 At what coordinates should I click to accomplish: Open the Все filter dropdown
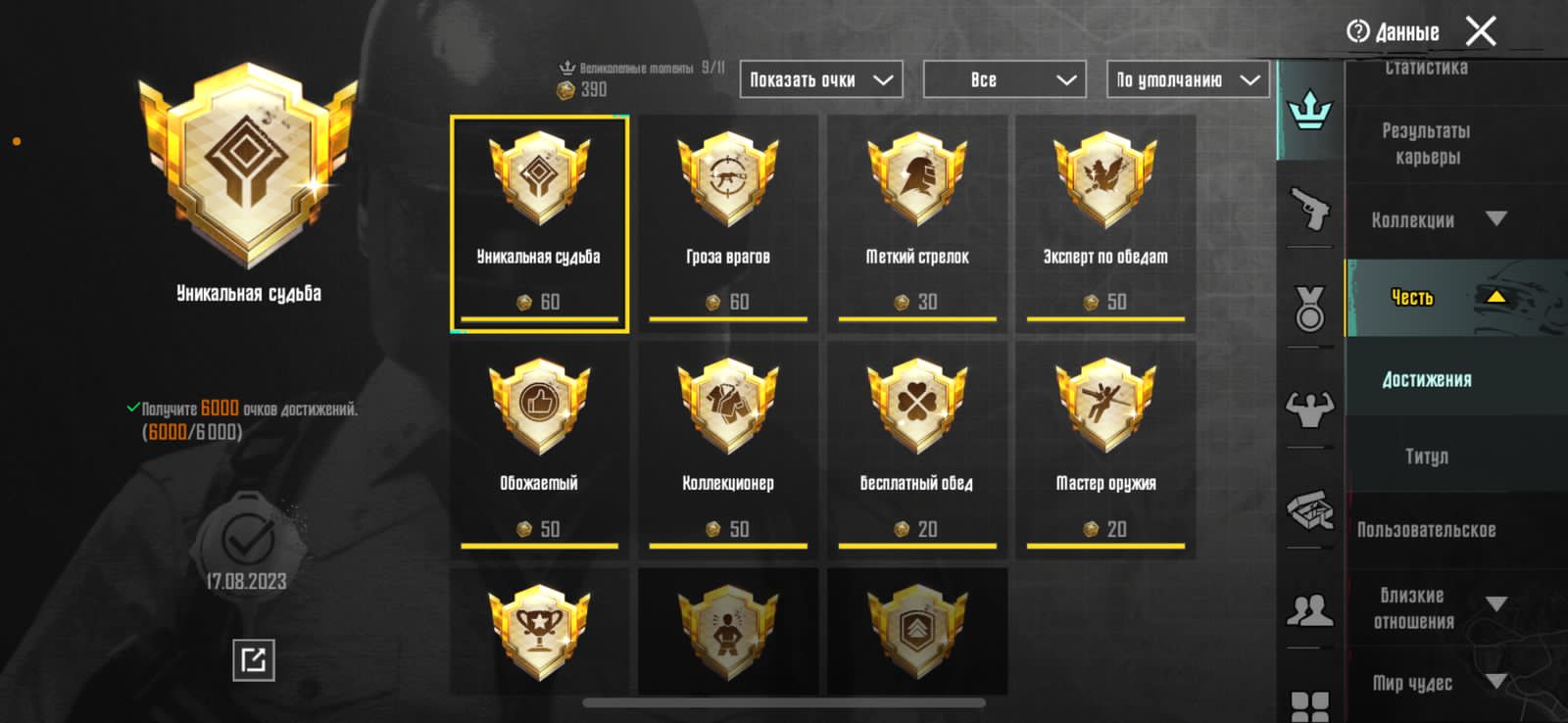click(x=1004, y=79)
